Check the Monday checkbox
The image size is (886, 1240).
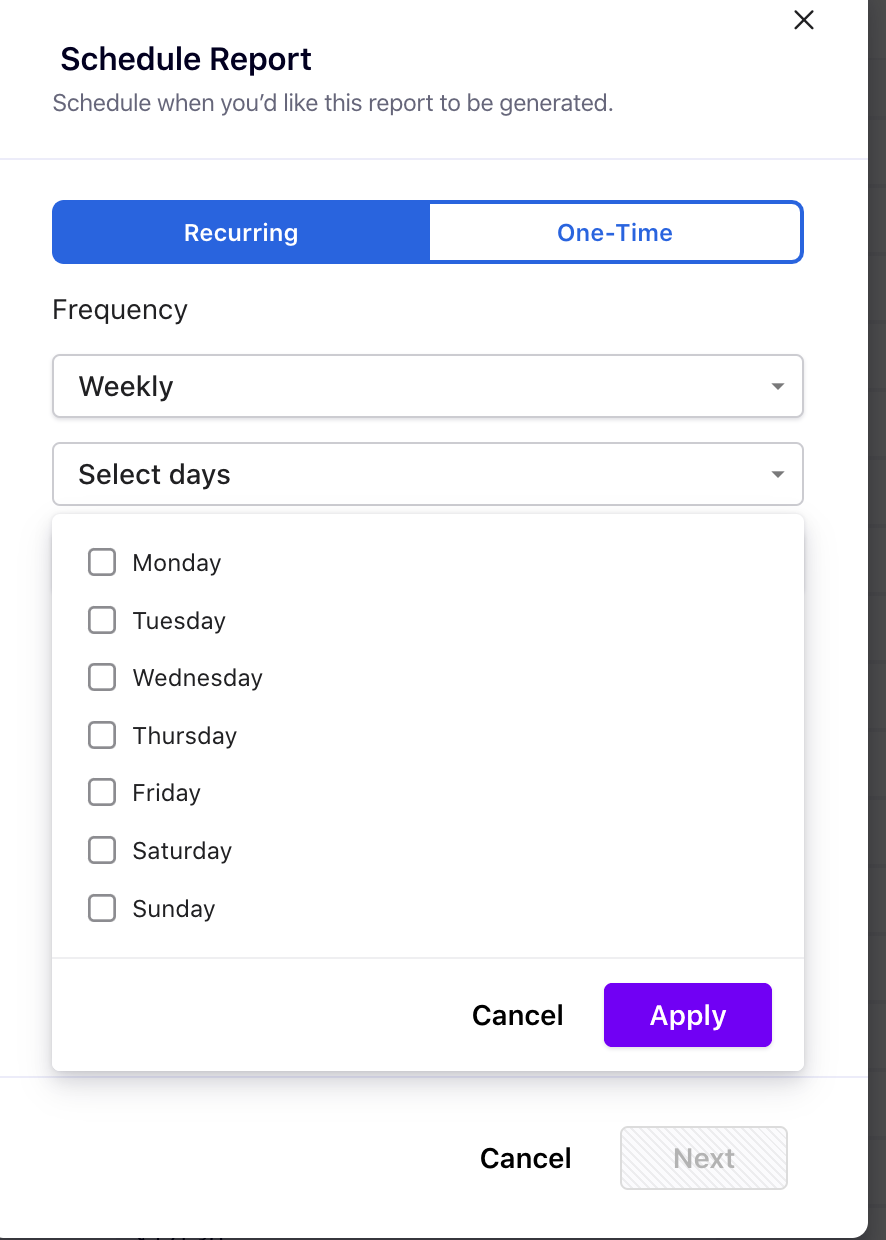tap(102, 563)
